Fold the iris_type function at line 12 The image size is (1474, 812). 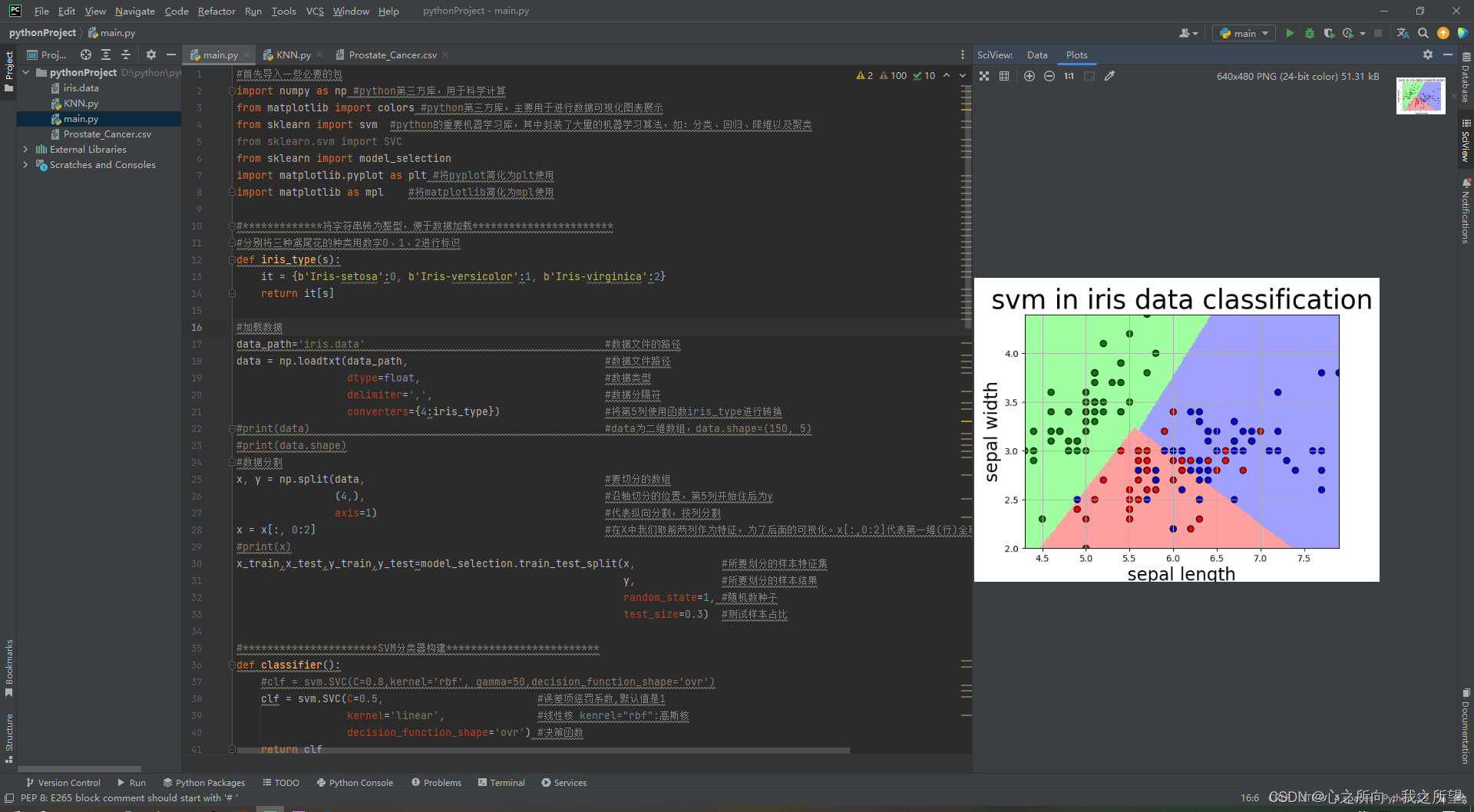point(231,260)
